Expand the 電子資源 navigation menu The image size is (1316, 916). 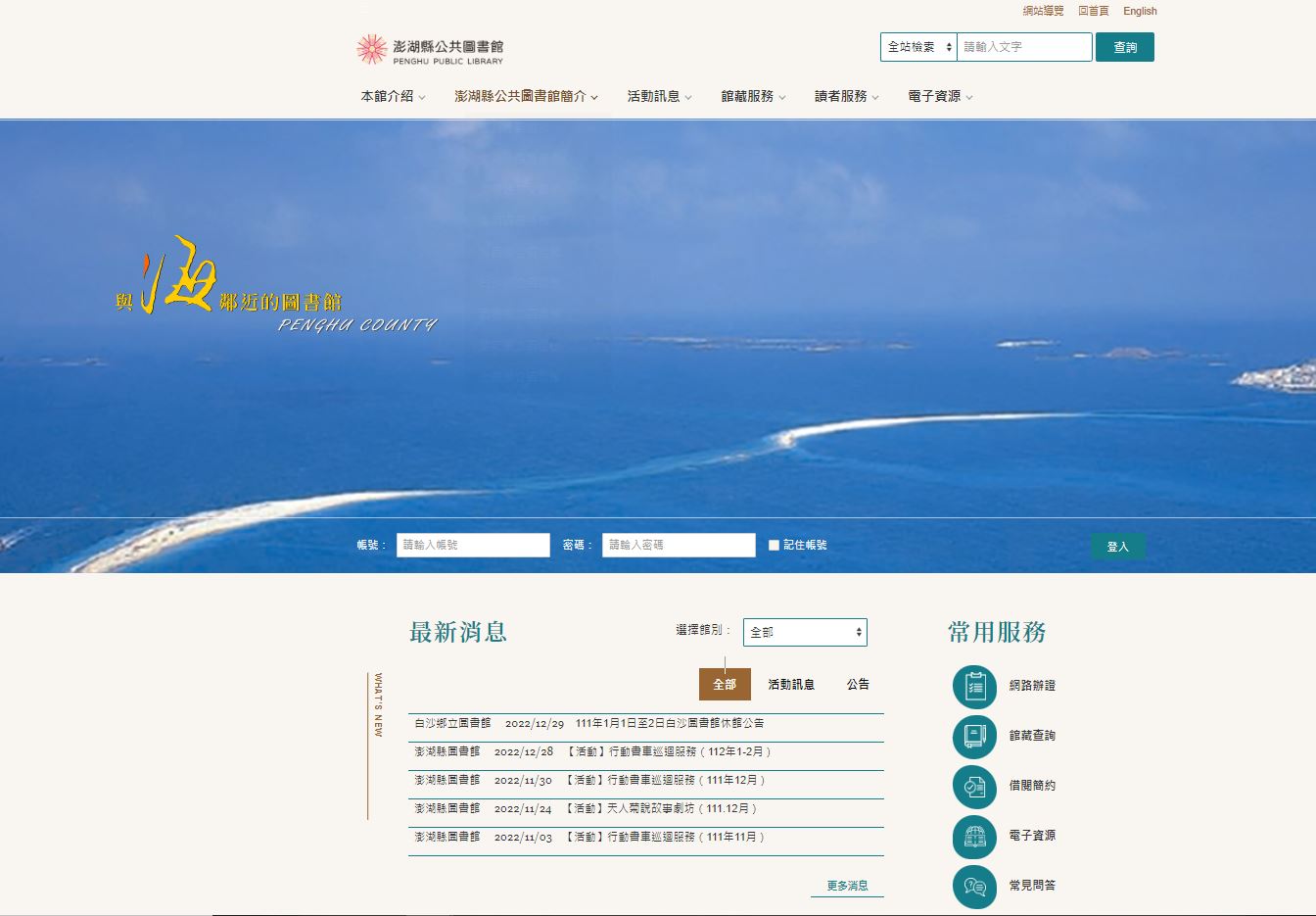point(940,96)
